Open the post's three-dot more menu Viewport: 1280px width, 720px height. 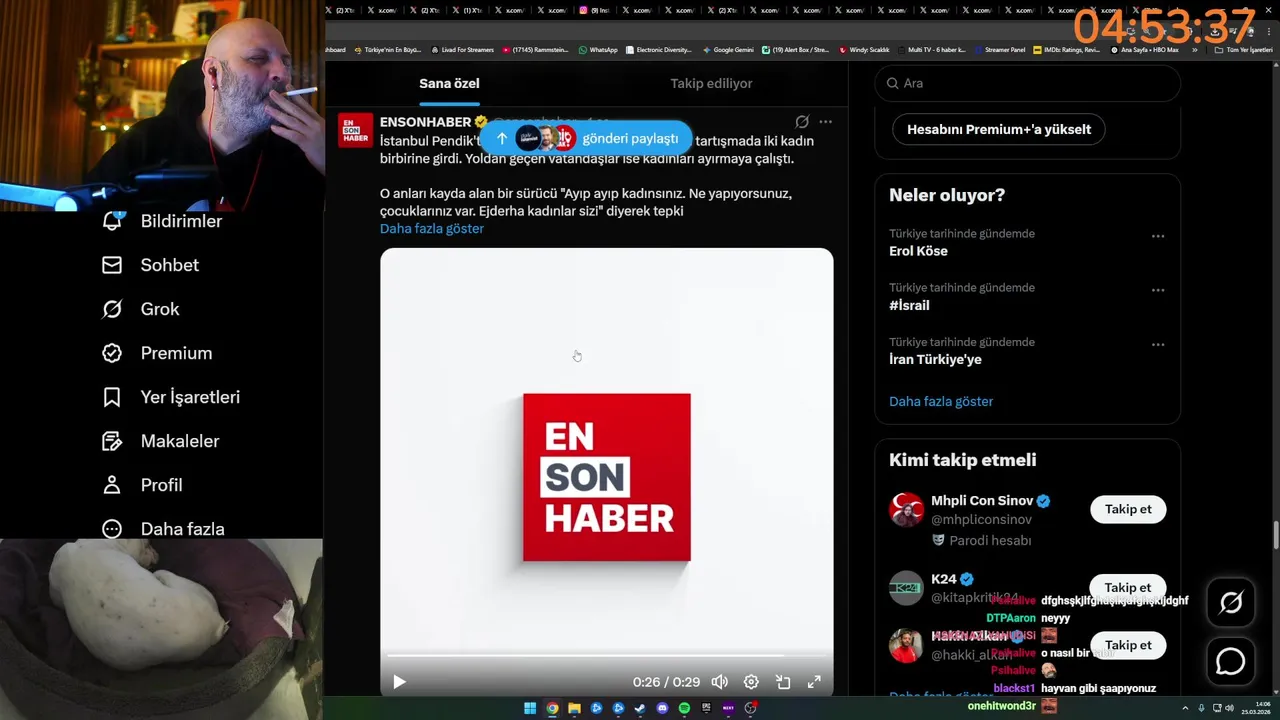click(x=825, y=122)
